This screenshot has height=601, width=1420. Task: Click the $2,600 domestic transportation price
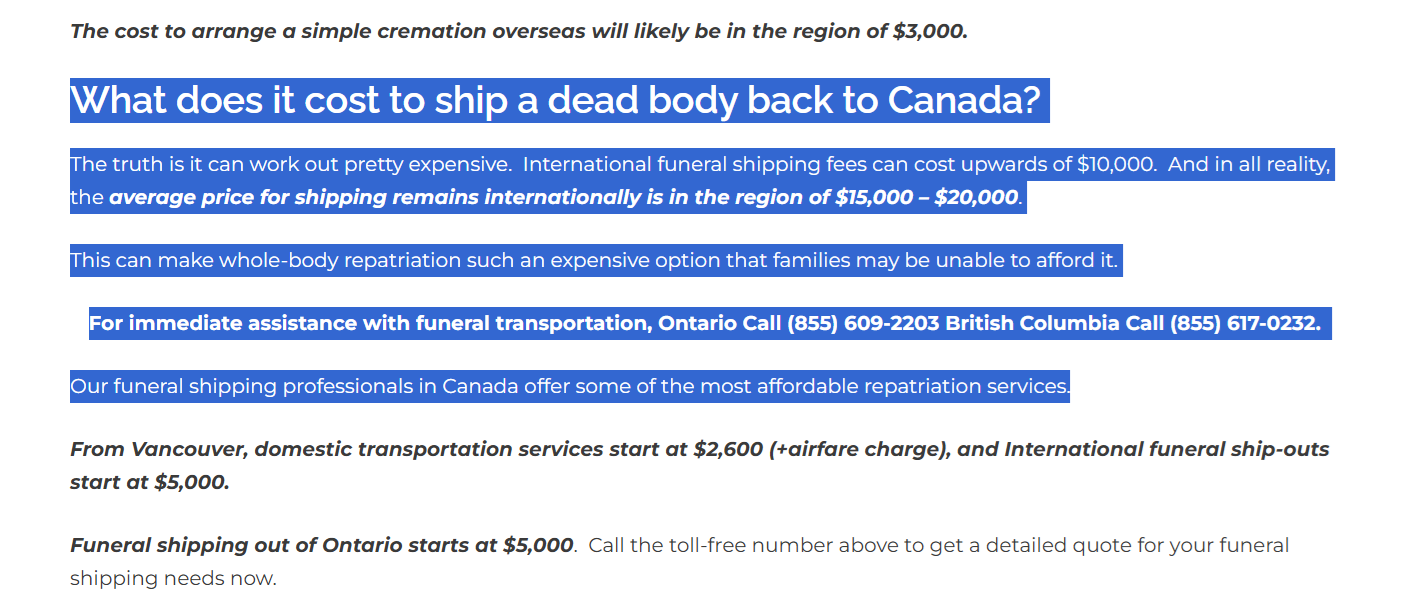tap(728, 449)
